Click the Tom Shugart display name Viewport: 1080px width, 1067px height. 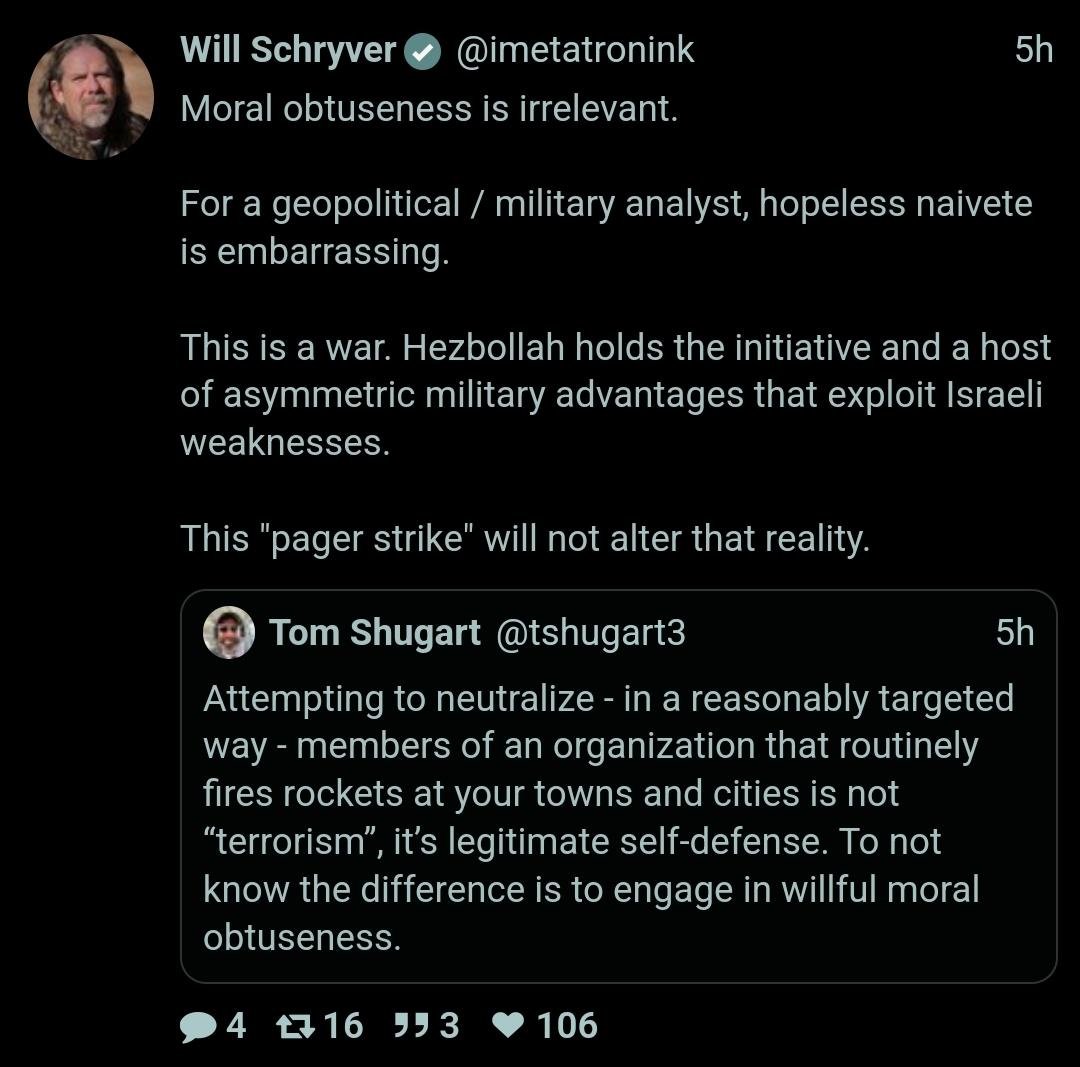(375, 633)
